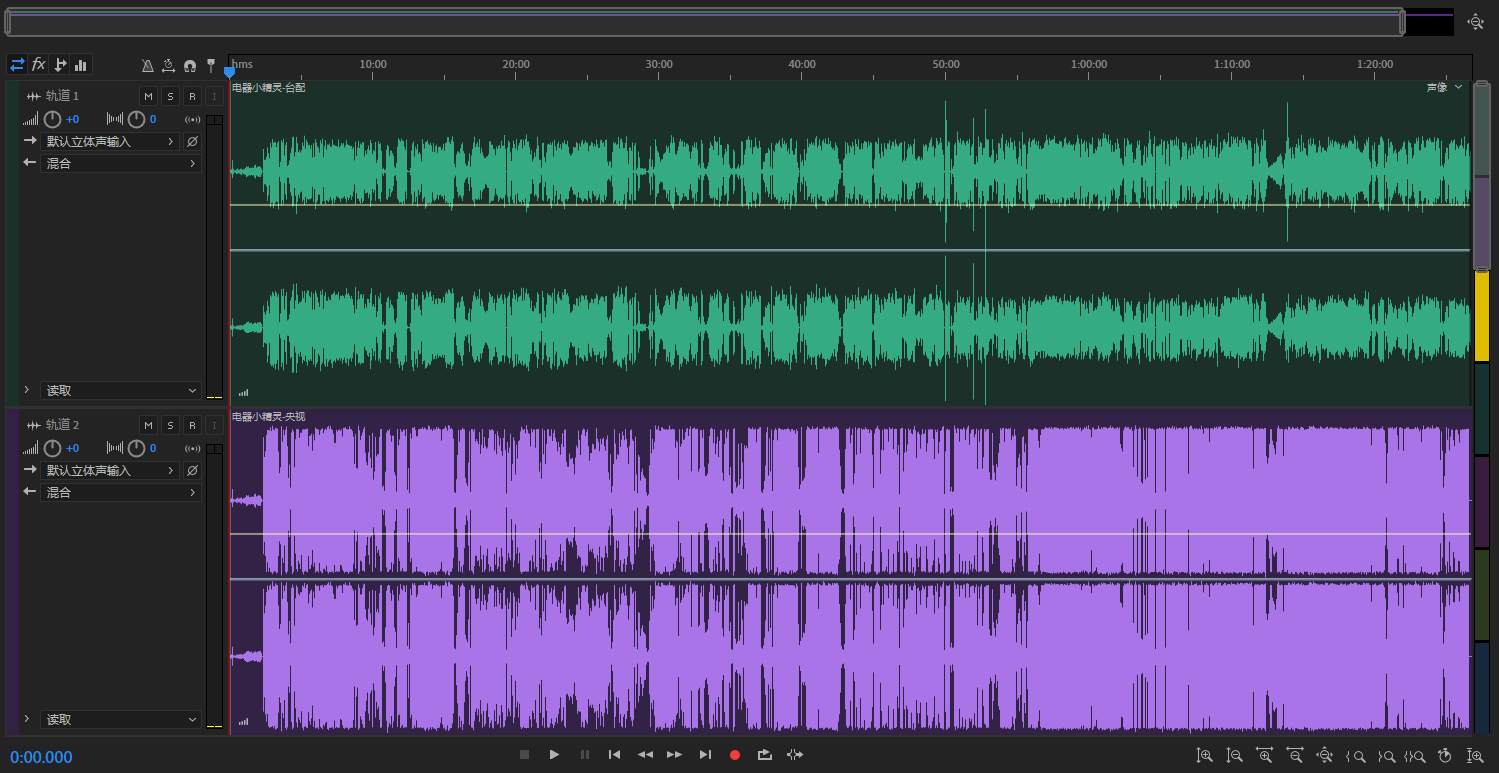The height and width of the screenshot is (773, 1499).
Task: Click the 0:00.000 timecode display
Action: tap(41, 757)
